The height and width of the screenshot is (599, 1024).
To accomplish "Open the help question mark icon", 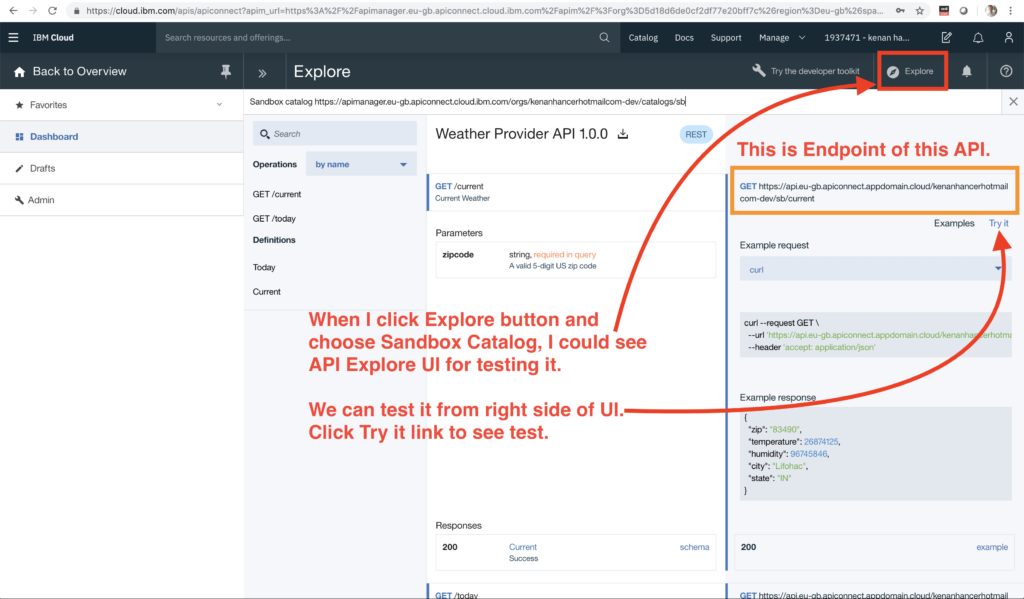I will click(x=1006, y=71).
